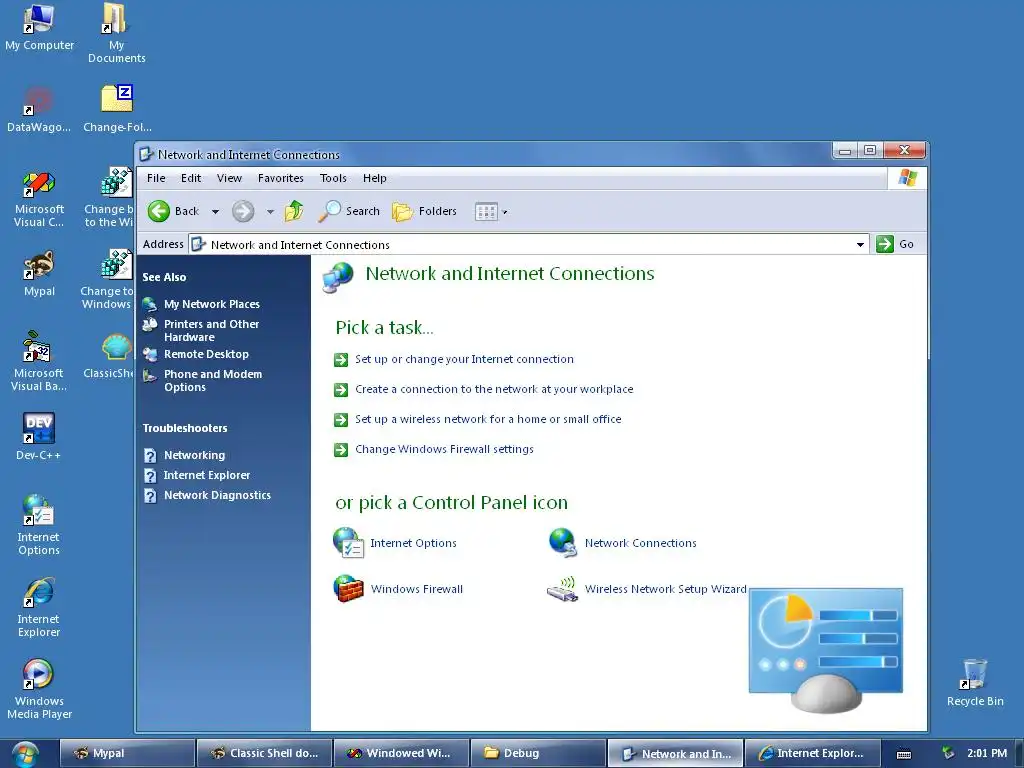Switch to Windowed Wi... taskbar button
Viewport: 1024px width, 768px height.
point(401,753)
